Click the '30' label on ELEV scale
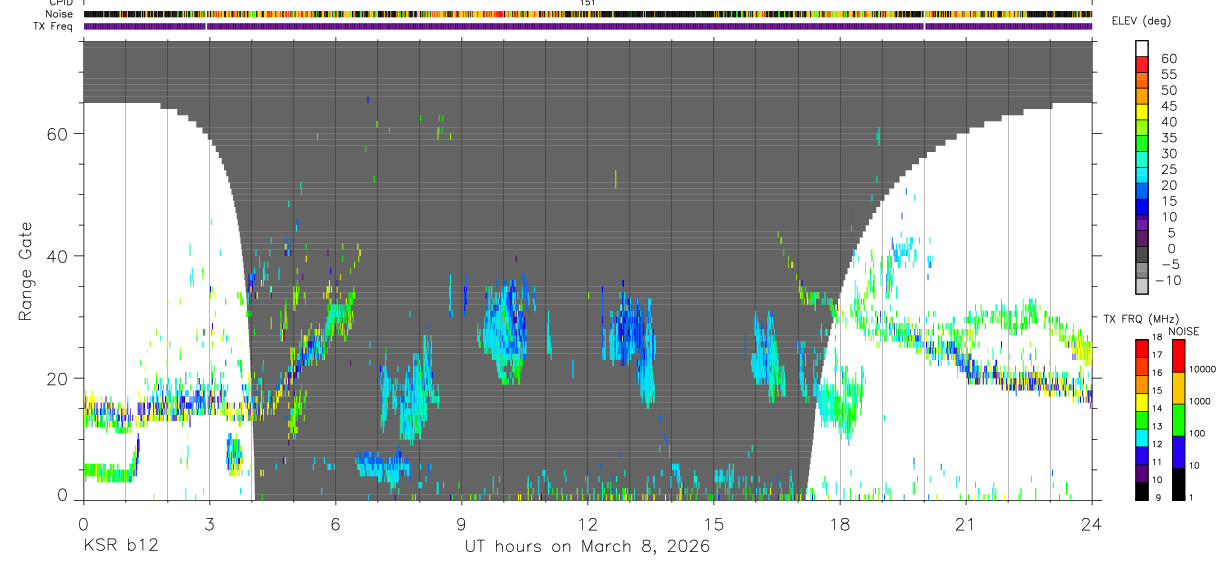The height and width of the screenshot is (567, 1228). [x=1169, y=154]
